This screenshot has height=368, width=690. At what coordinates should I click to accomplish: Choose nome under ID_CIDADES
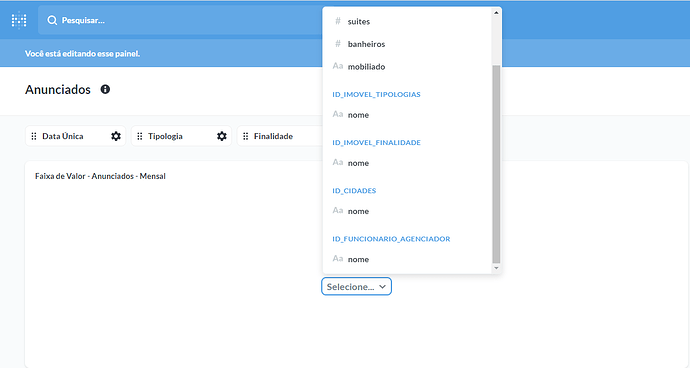click(x=407, y=211)
